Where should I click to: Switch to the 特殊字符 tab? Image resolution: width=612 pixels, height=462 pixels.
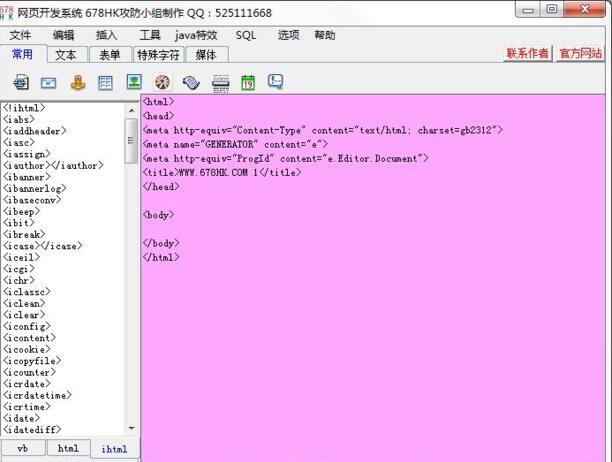point(158,55)
